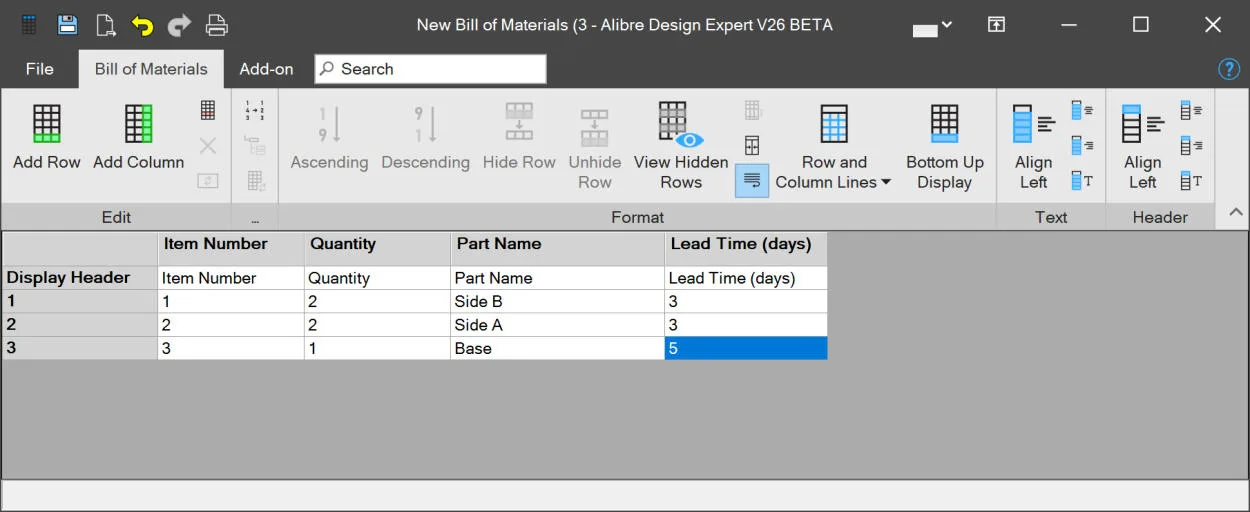
Task: Click Bottom Up Display icon
Action: click(945, 124)
